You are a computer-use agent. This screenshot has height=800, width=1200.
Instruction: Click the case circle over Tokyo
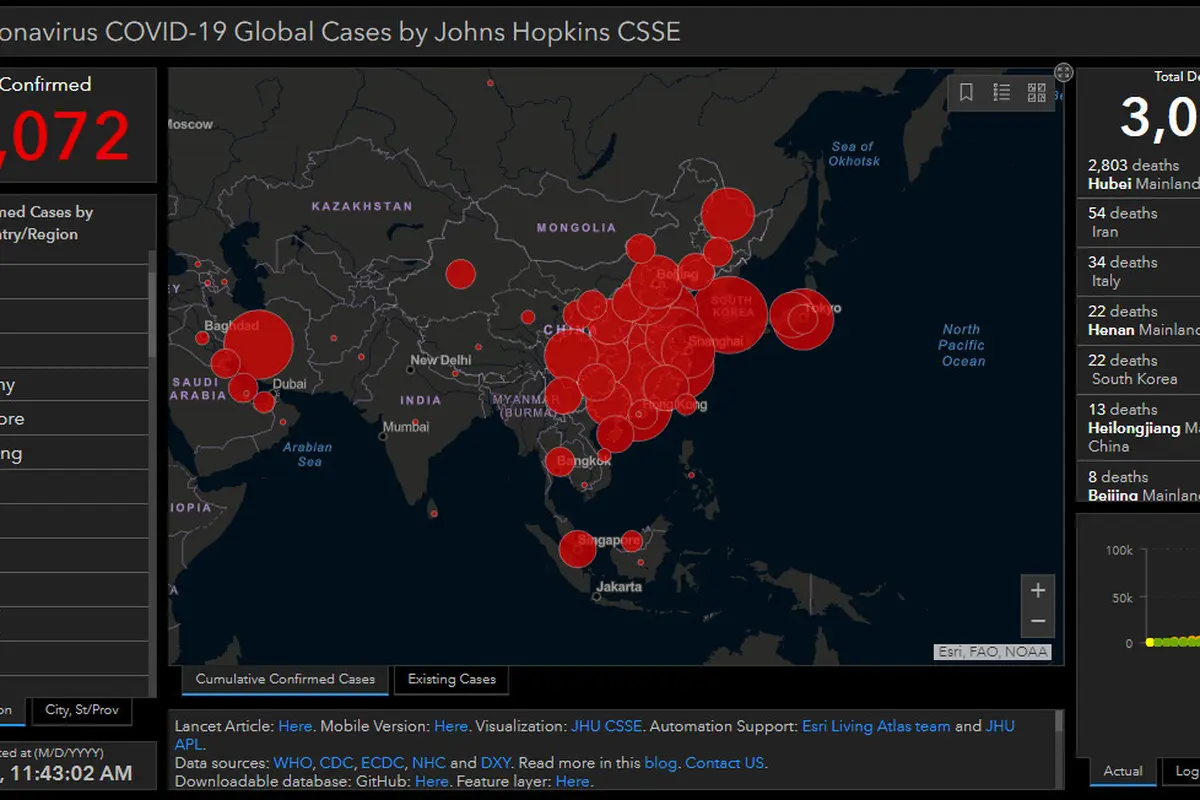point(802,320)
